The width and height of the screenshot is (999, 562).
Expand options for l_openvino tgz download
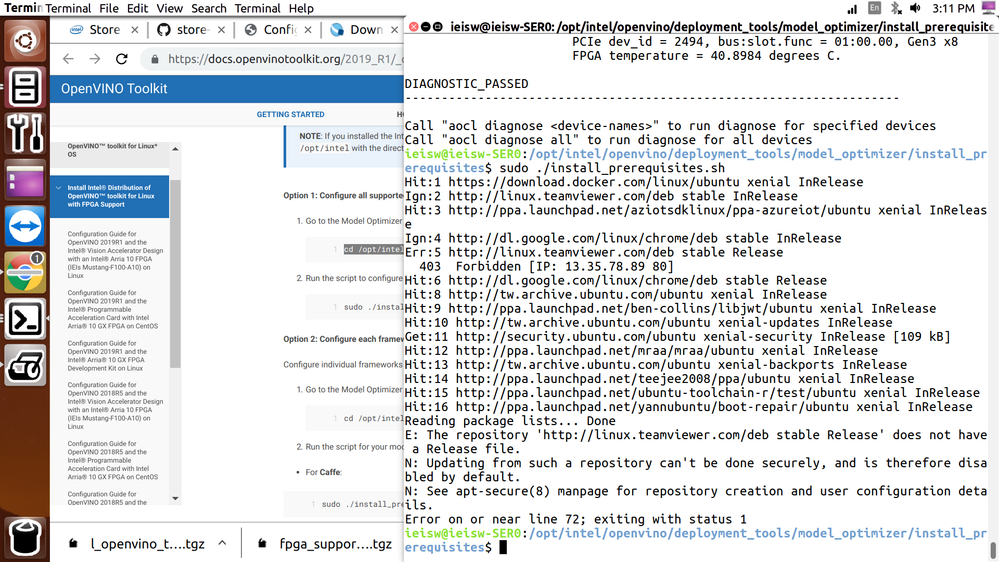click(222, 544)
